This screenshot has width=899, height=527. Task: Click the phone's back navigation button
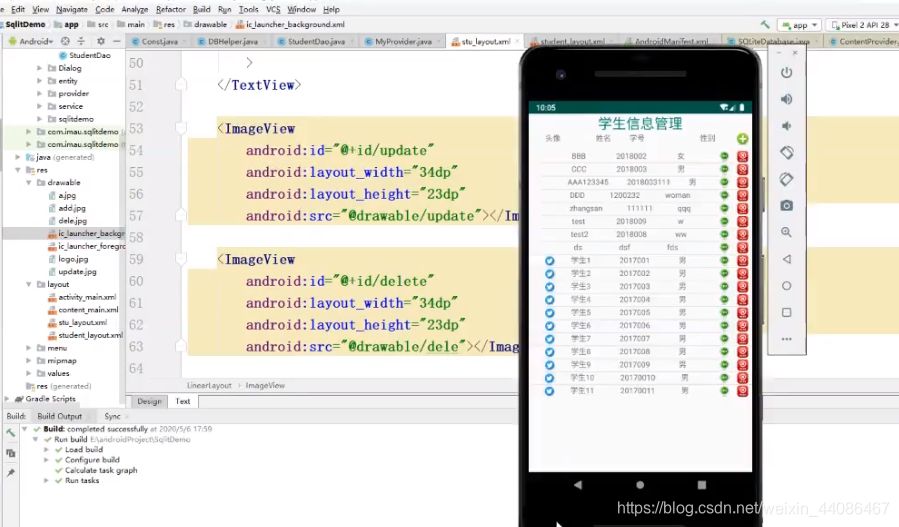coord(577,485)
